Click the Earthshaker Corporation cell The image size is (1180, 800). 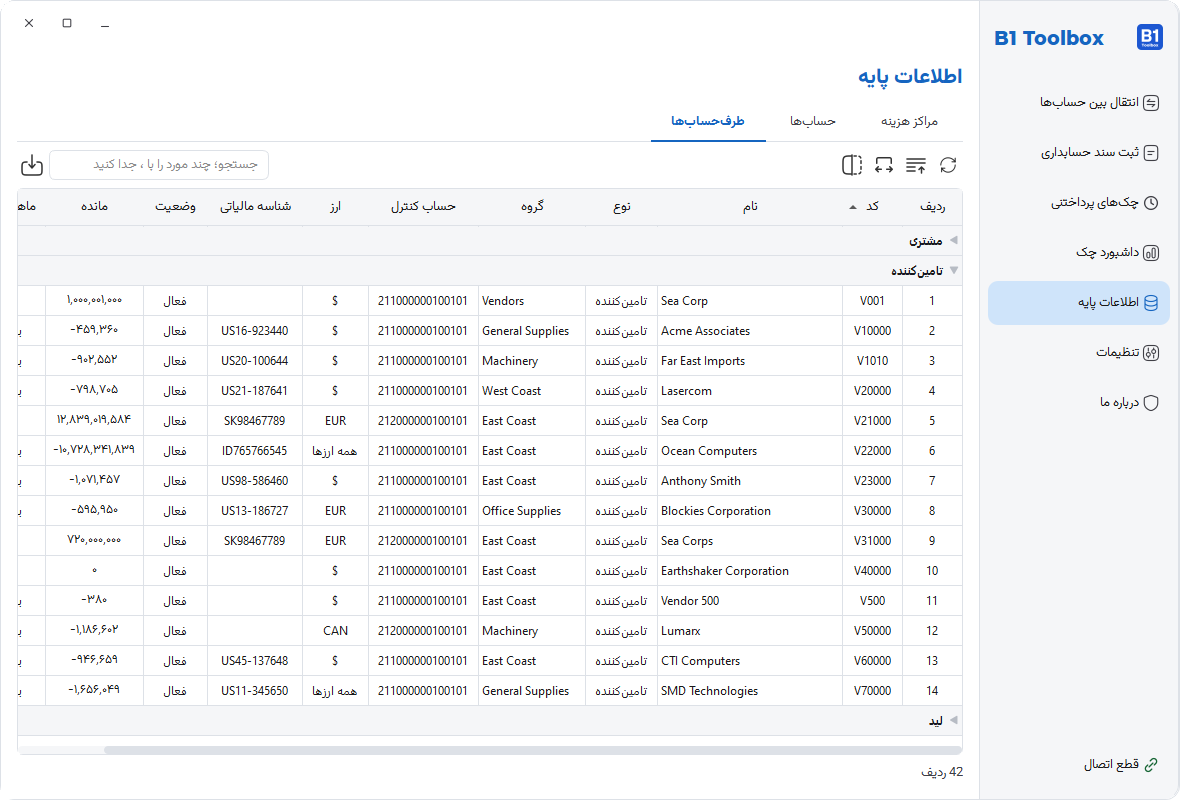point(750,571)
